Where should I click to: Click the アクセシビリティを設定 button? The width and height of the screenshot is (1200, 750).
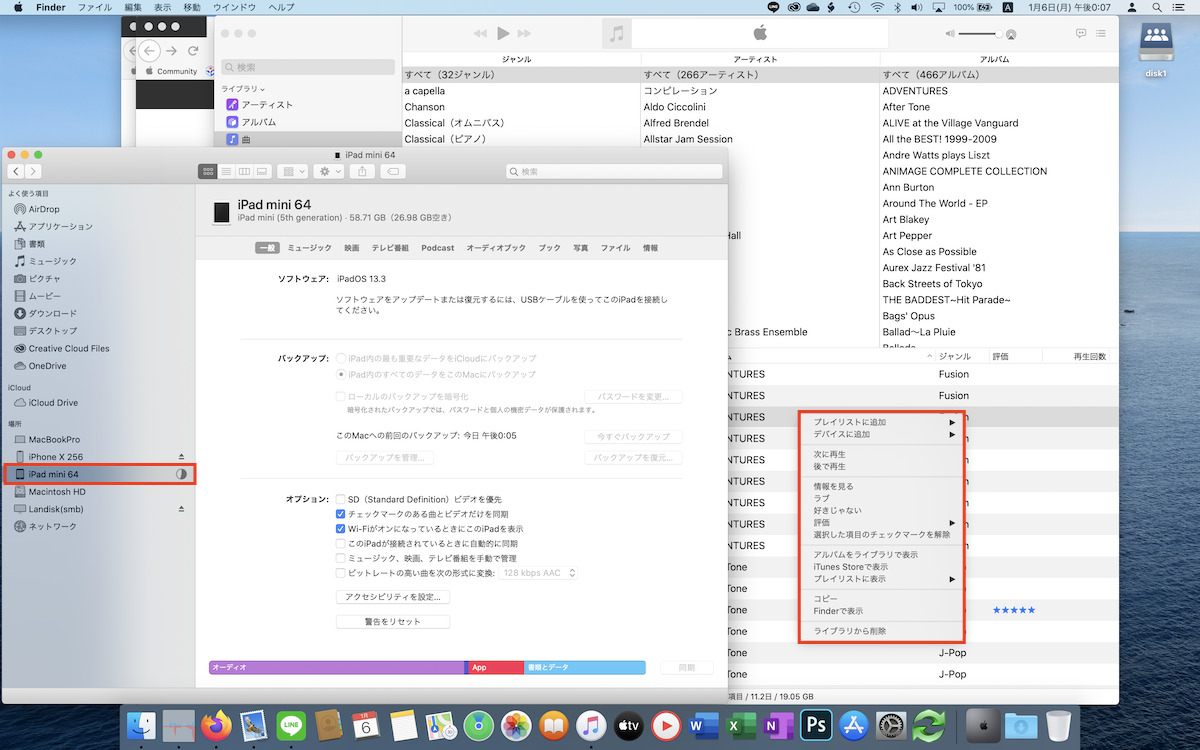393,597
